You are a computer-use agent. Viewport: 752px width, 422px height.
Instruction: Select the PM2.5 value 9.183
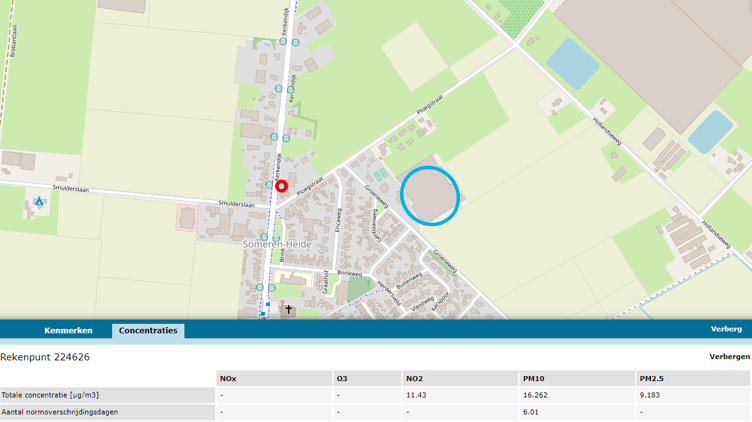click(649, 395)
